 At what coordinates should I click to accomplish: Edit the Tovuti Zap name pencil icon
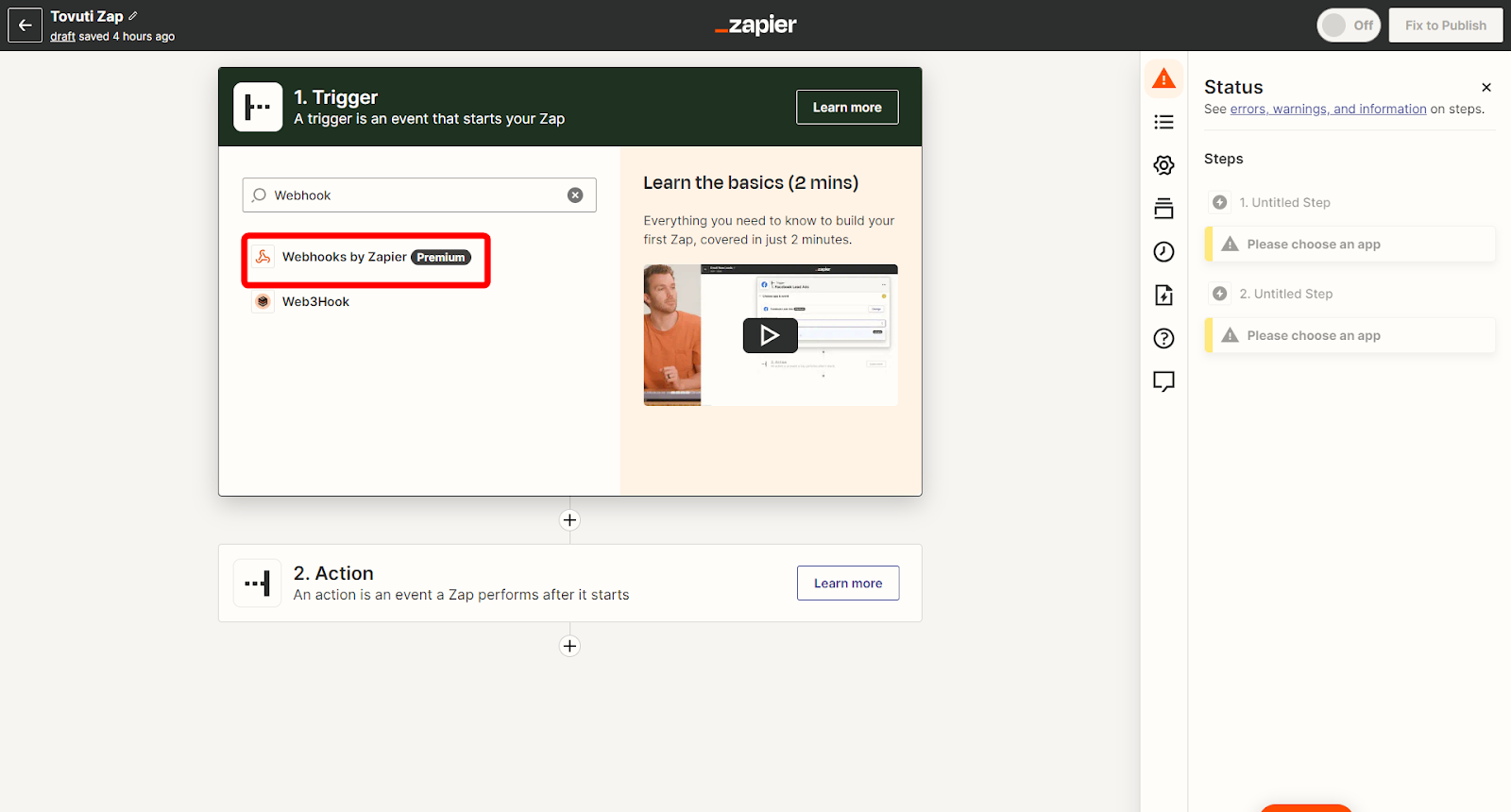[x=133, y=16]
